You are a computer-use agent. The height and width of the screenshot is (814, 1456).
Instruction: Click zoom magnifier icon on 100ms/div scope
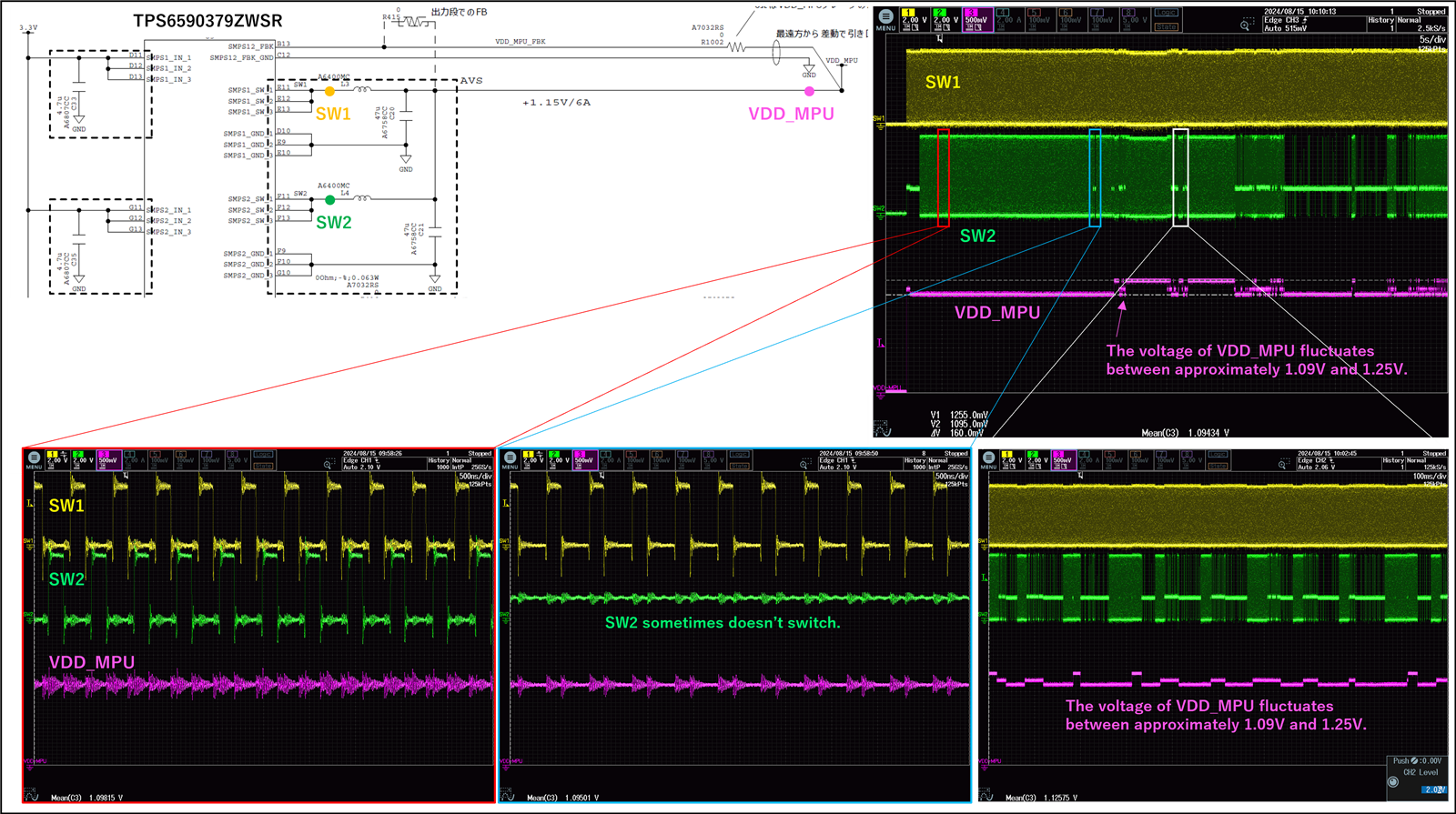pos(1283,464)
